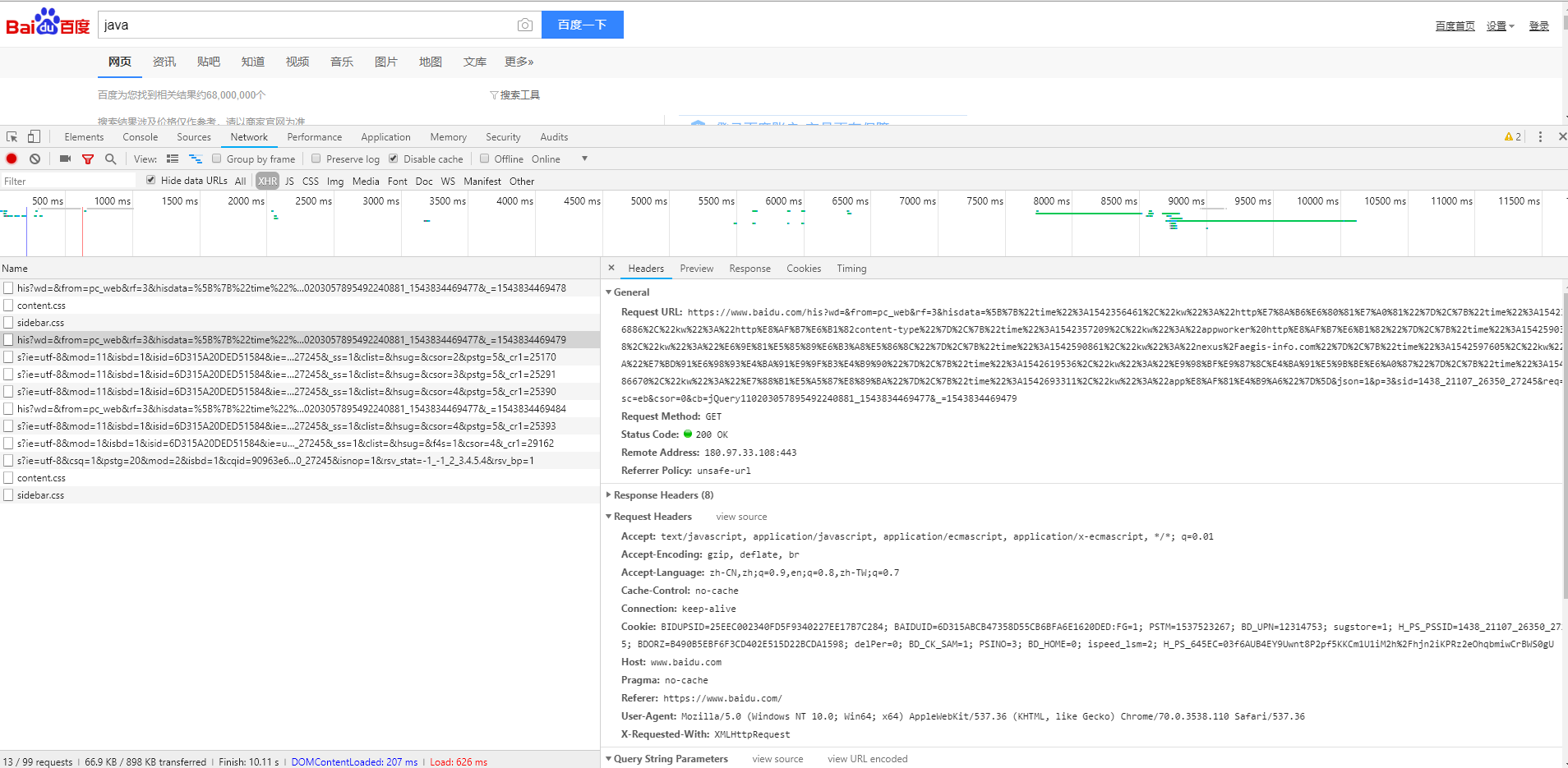Switch to the Response tab of request
This screenshot has height=768, width=1568.
click(750, 269)
